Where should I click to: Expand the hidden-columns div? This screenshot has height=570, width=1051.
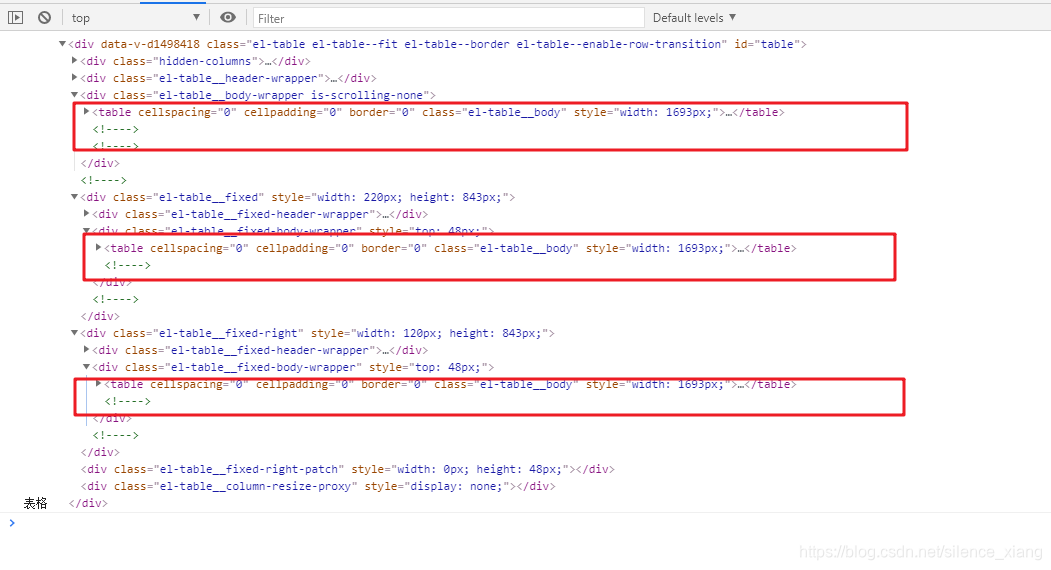(x=74, y=60)
